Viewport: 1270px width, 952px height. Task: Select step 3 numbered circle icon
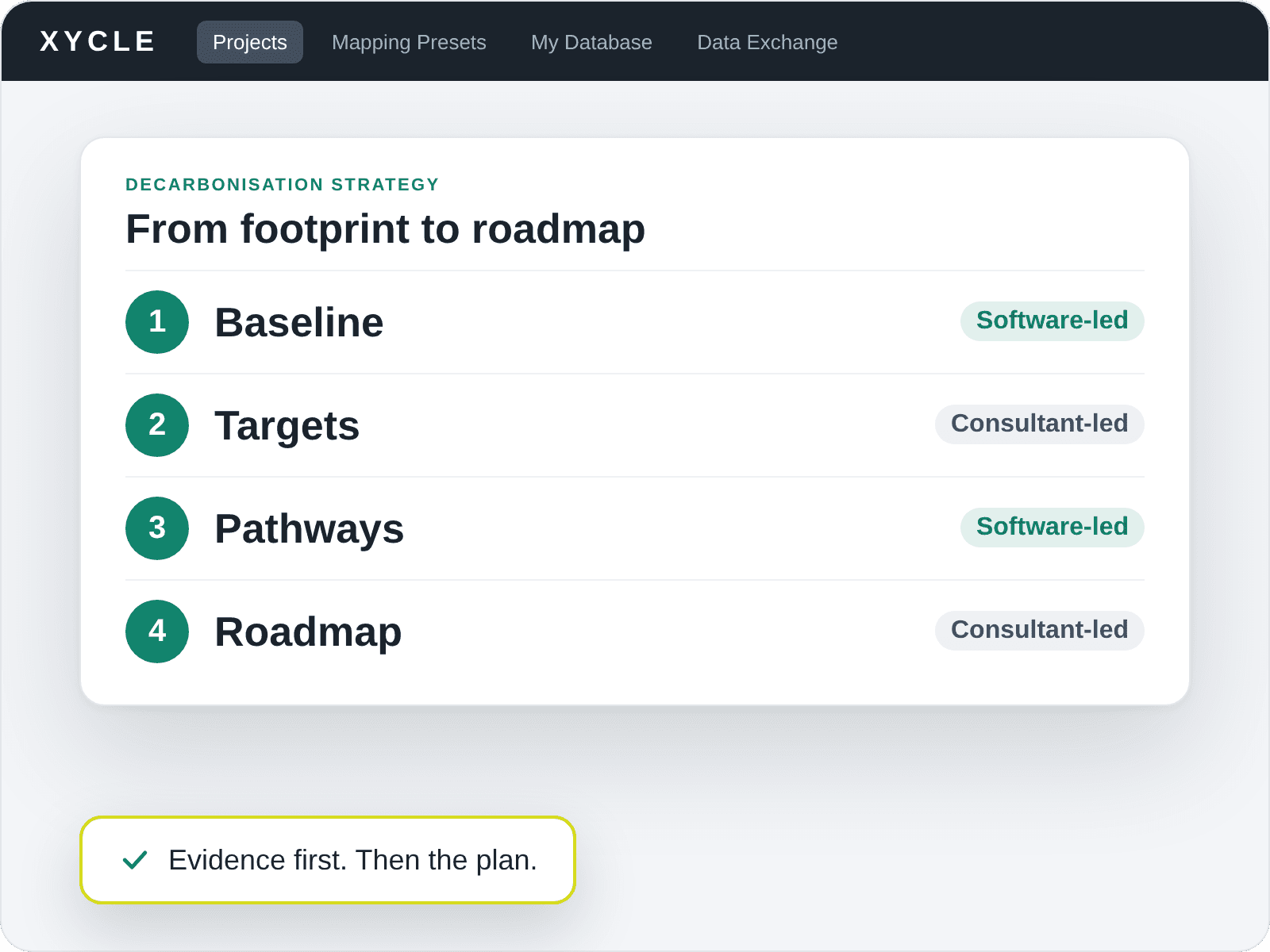coord(157,528)
